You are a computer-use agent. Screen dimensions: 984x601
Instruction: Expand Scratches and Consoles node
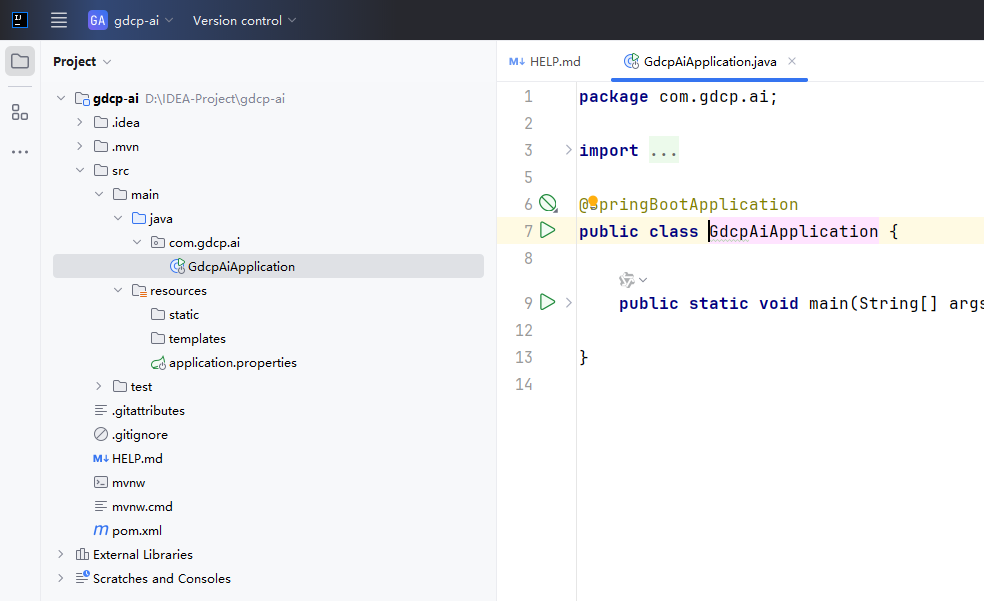[61, 578]
